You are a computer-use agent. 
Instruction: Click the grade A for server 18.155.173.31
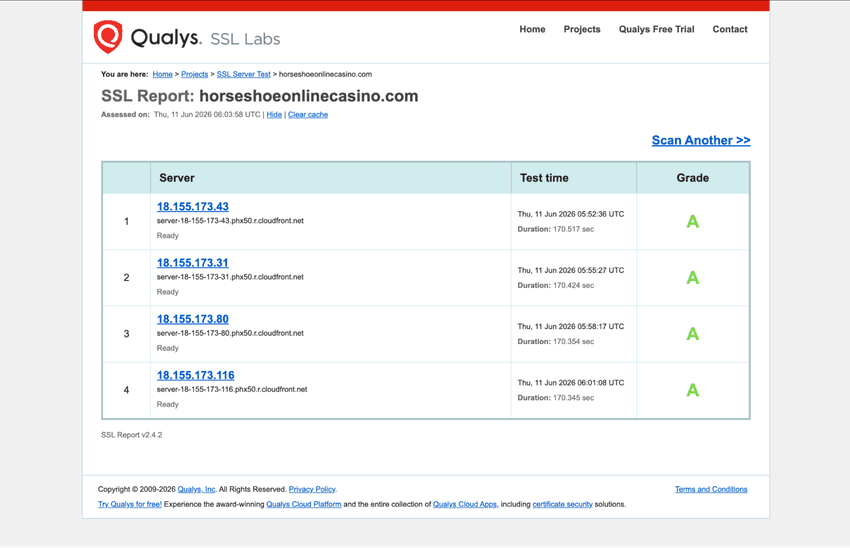[x=693, y=278]
